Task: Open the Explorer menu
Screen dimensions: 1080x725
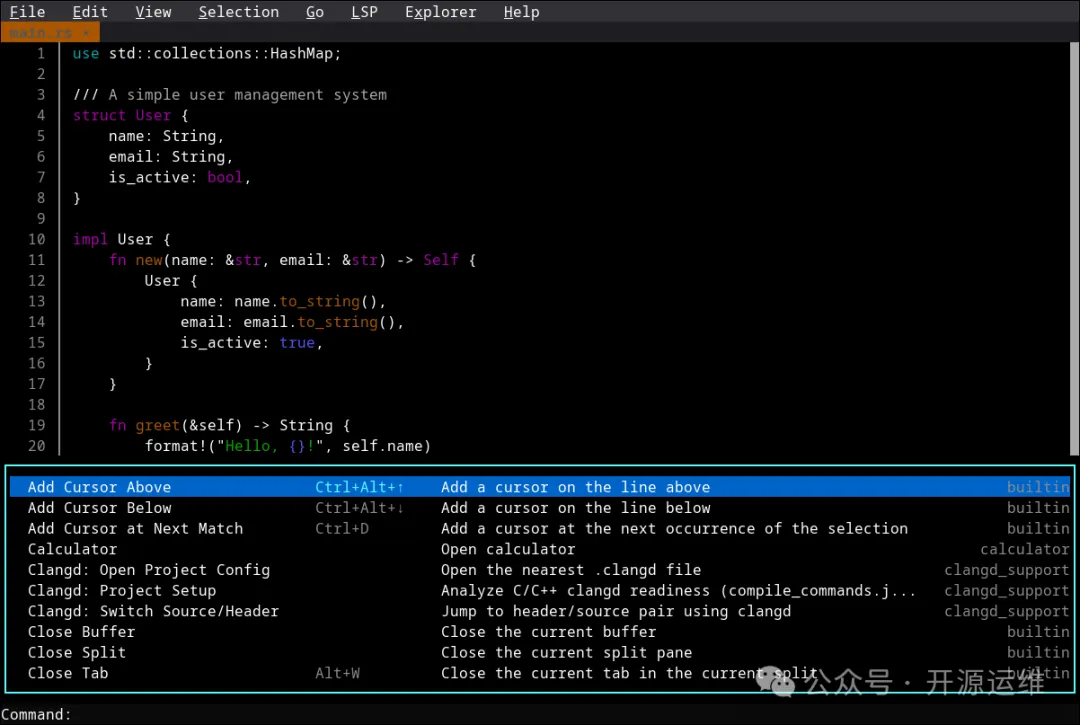Action: click(x=440, y=12)
